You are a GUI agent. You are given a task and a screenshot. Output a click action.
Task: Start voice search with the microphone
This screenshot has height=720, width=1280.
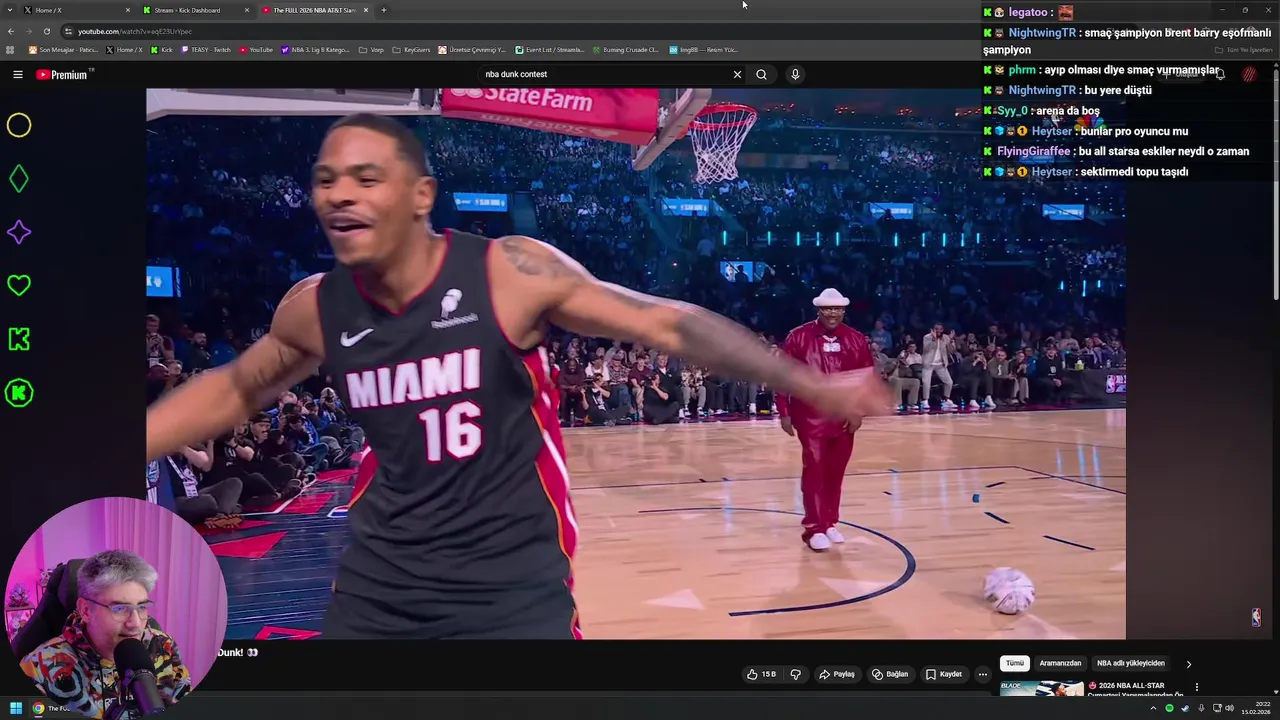[795, 74]
